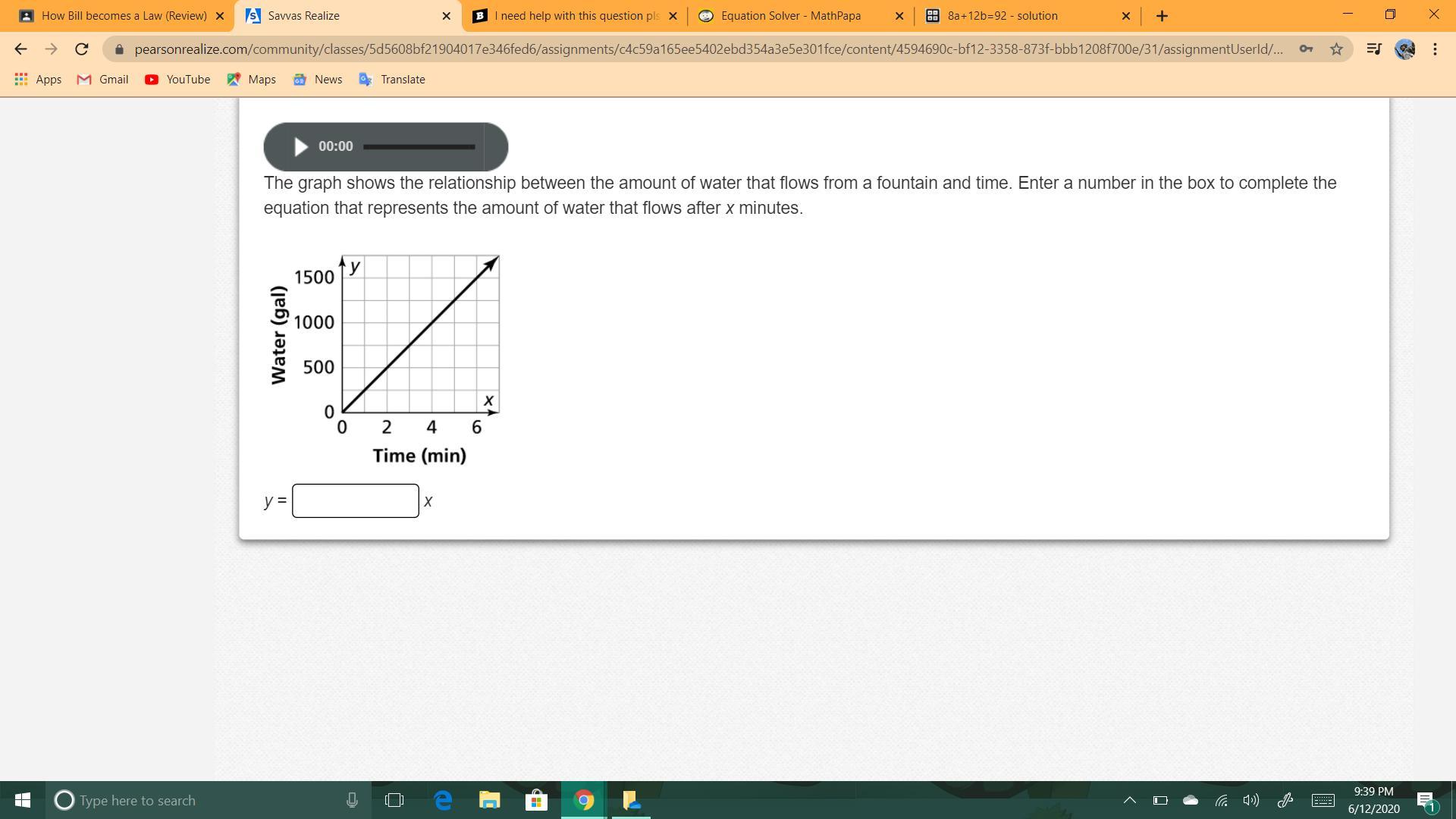Open the media control icon

(1373, 49)
